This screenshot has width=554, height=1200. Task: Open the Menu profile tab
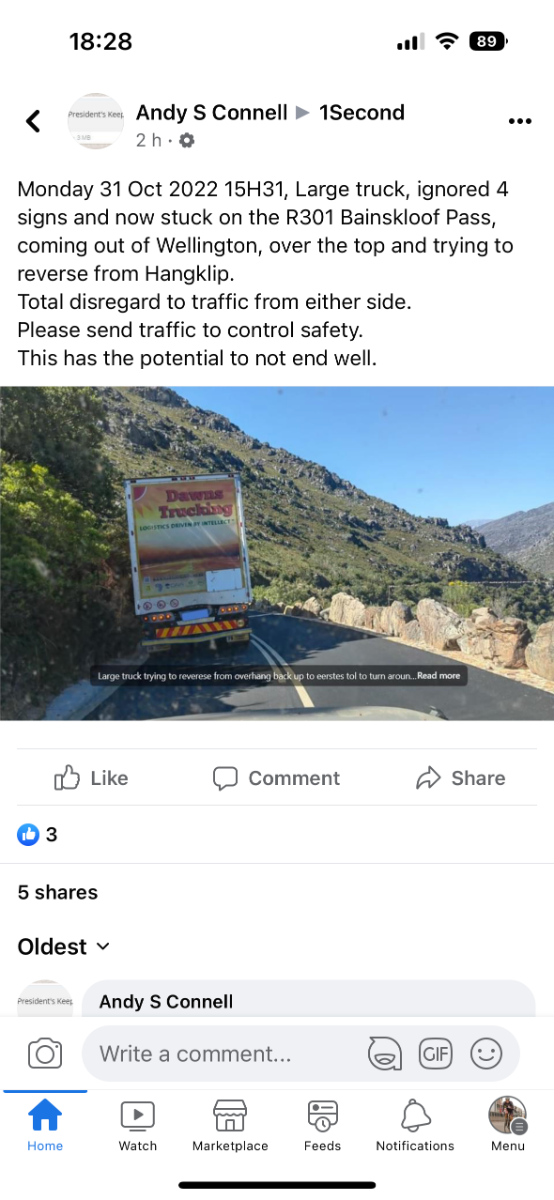(x=508, y=1124)
